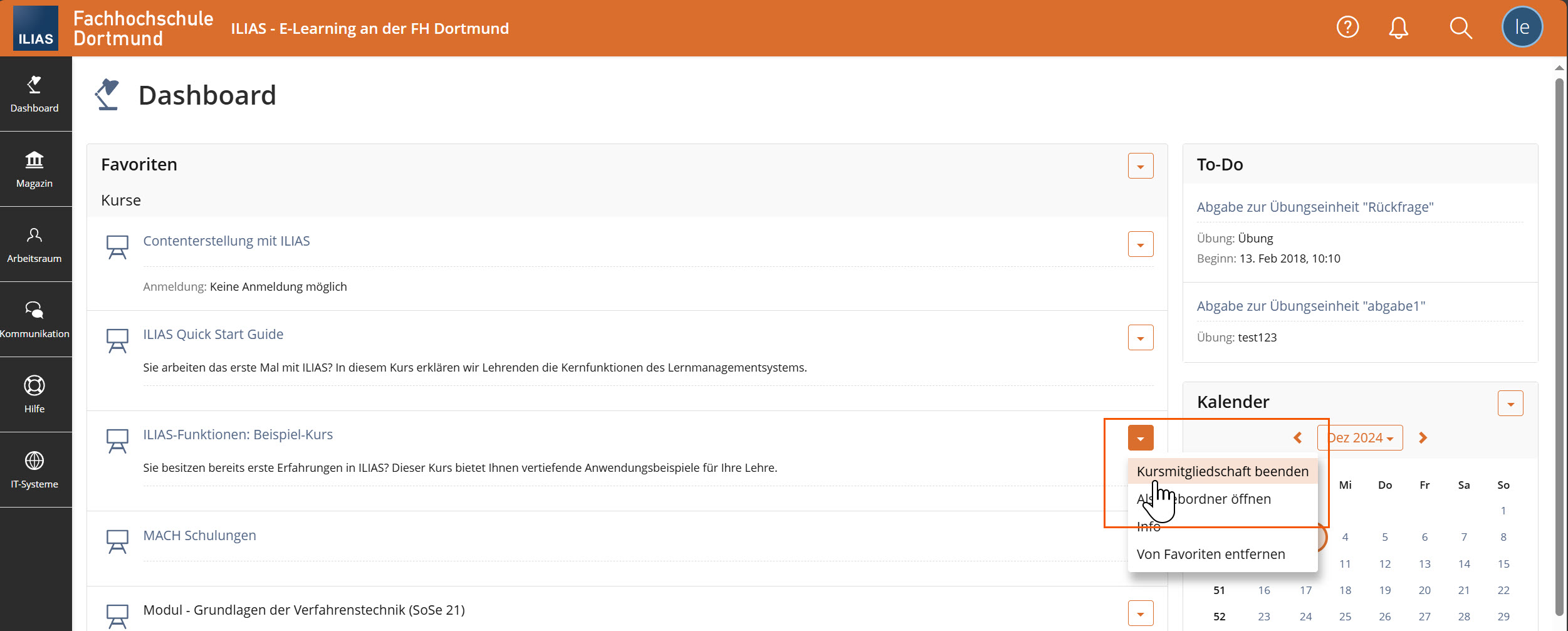Open the Dez 2024 month selector
This screenshot has width=1568, height=631.
coord(1360,437)
